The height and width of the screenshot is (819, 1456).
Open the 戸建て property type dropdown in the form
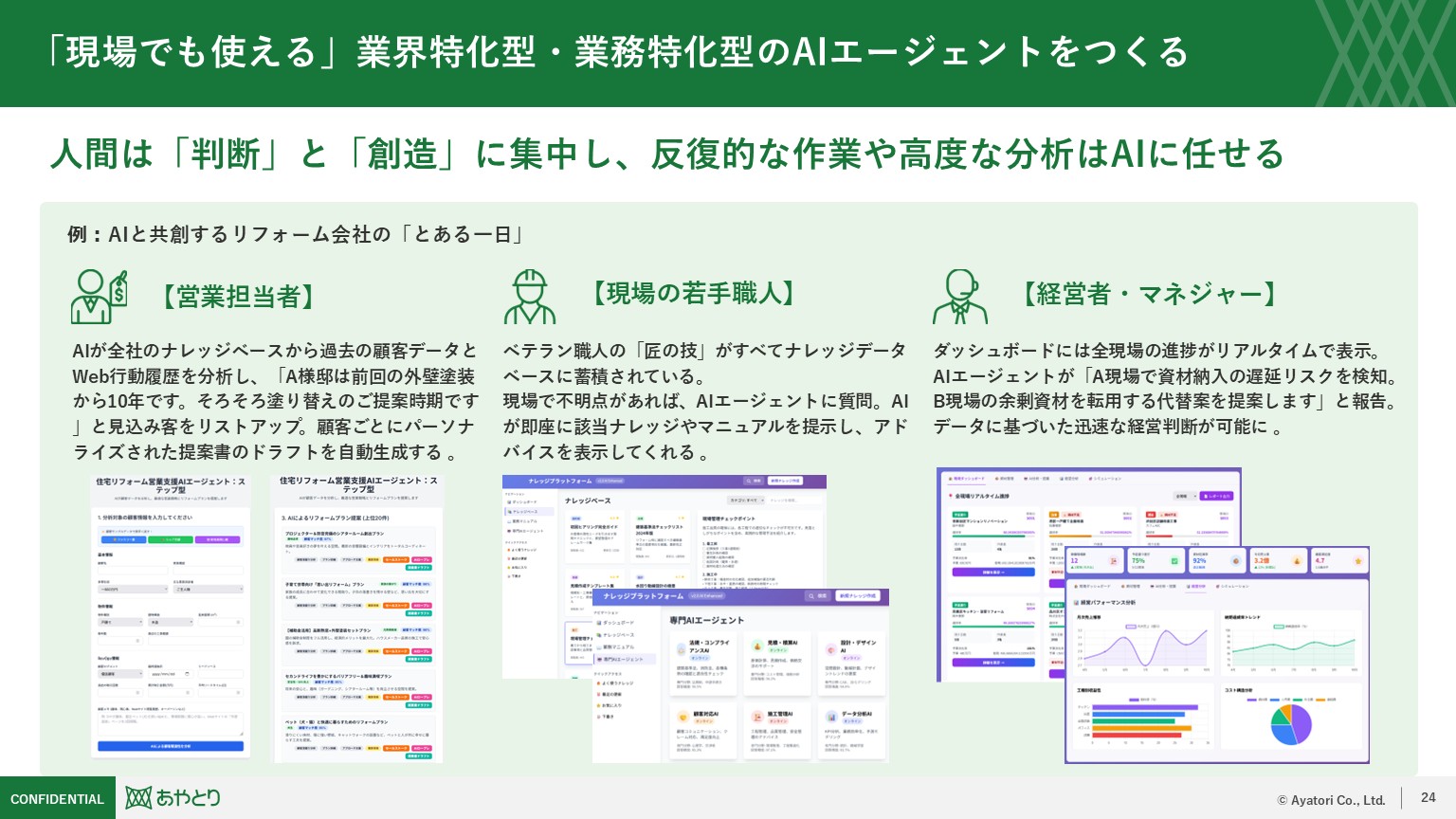tap(120, 622)
